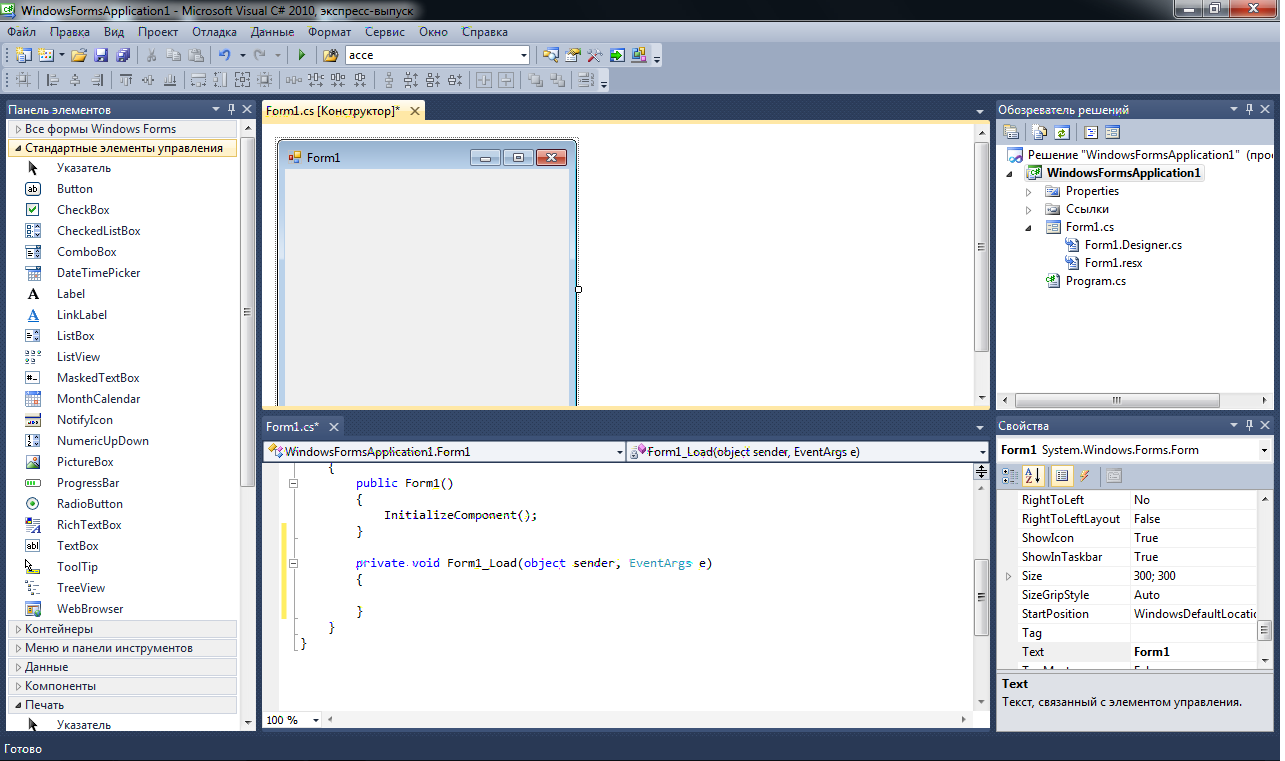
Task: Click Properties grid vertical scrollbar thumb
Action: pos(1264,631)
